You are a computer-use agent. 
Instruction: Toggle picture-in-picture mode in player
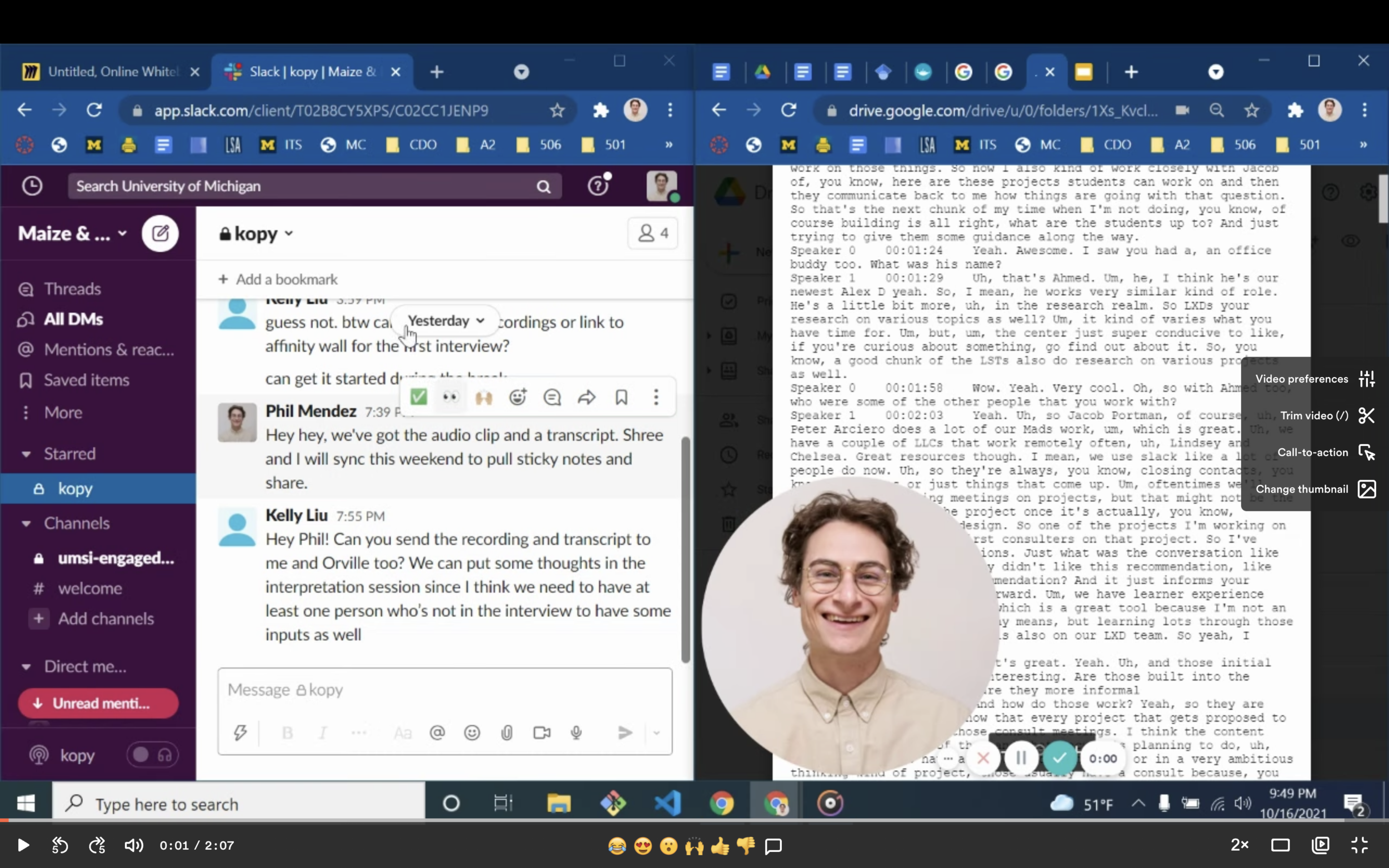tap(1320, 845)
